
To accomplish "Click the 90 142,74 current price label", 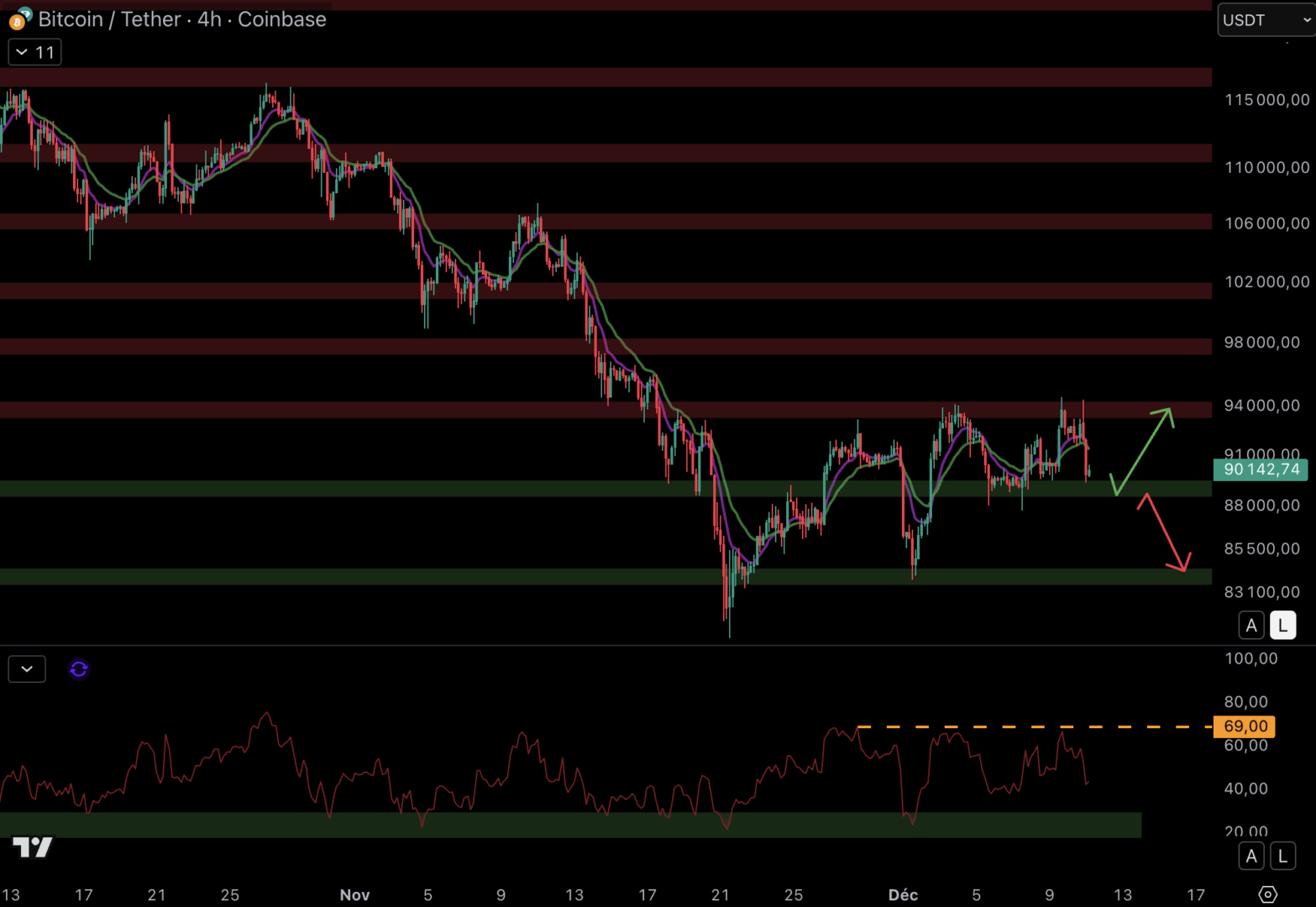I will (1261, 469).
